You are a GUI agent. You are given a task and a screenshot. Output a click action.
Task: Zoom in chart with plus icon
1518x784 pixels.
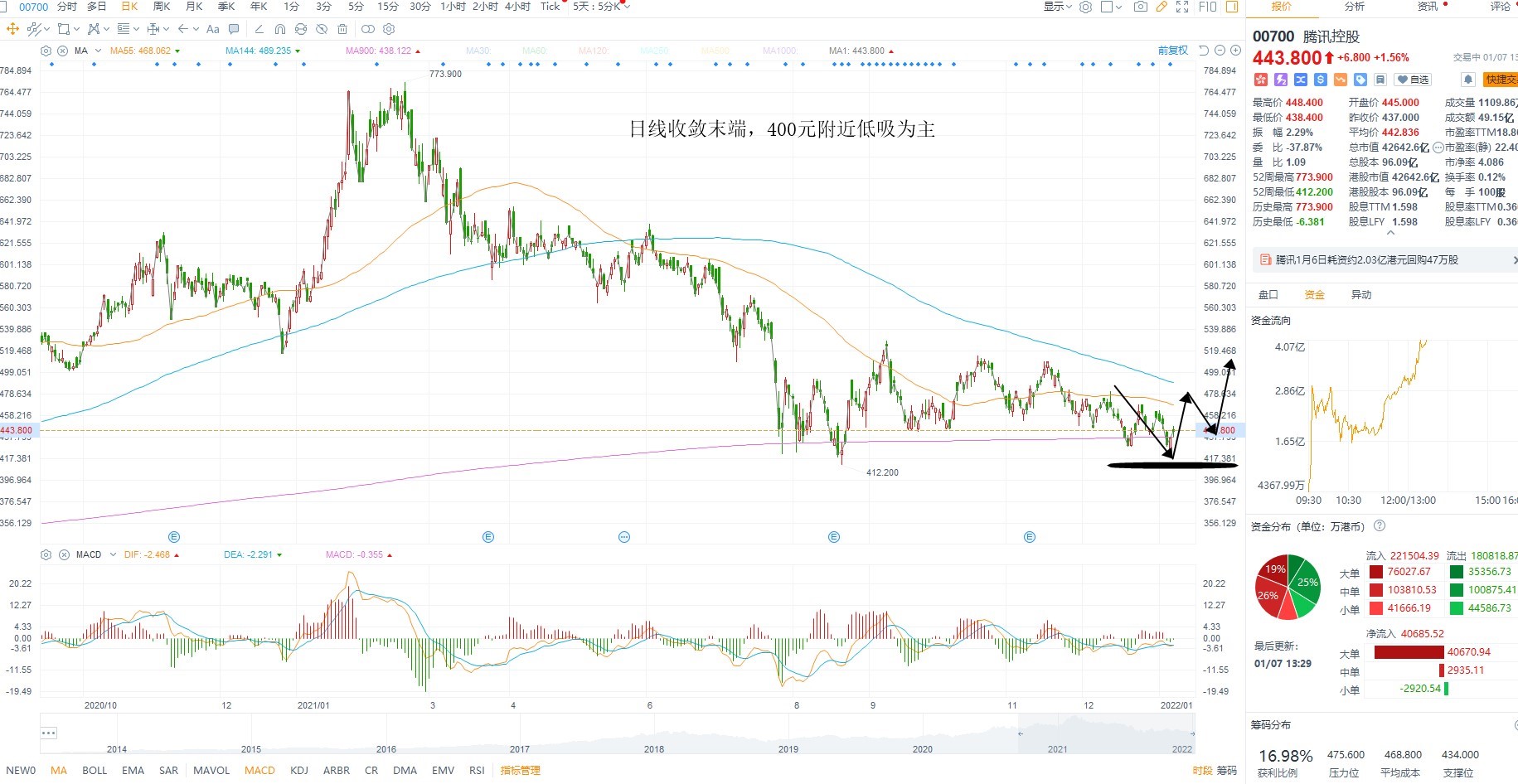click(1235, 51)
